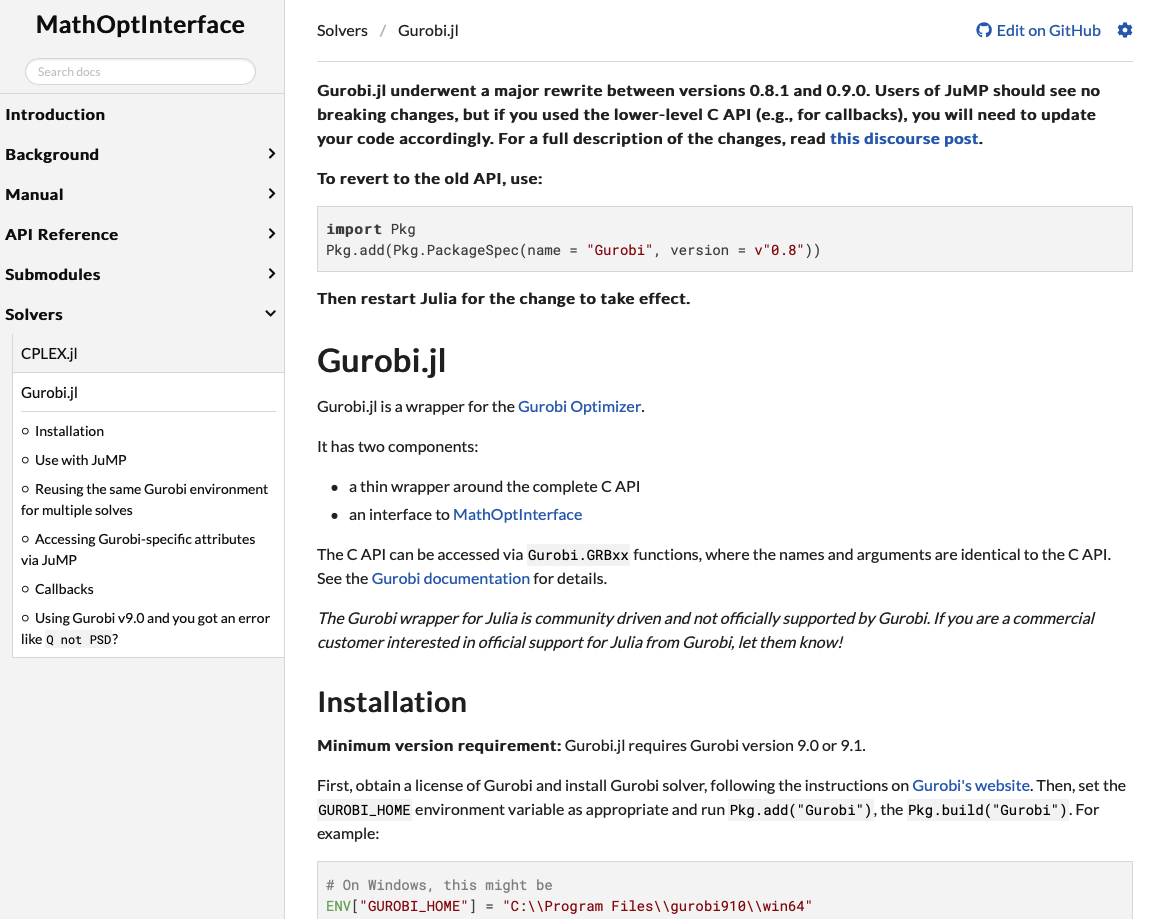Image resolution: width=1174 pixels, height=919 pixels.
Task: Go to Using Gurobi v9.0 error section
Action: (x=145, y=628)
